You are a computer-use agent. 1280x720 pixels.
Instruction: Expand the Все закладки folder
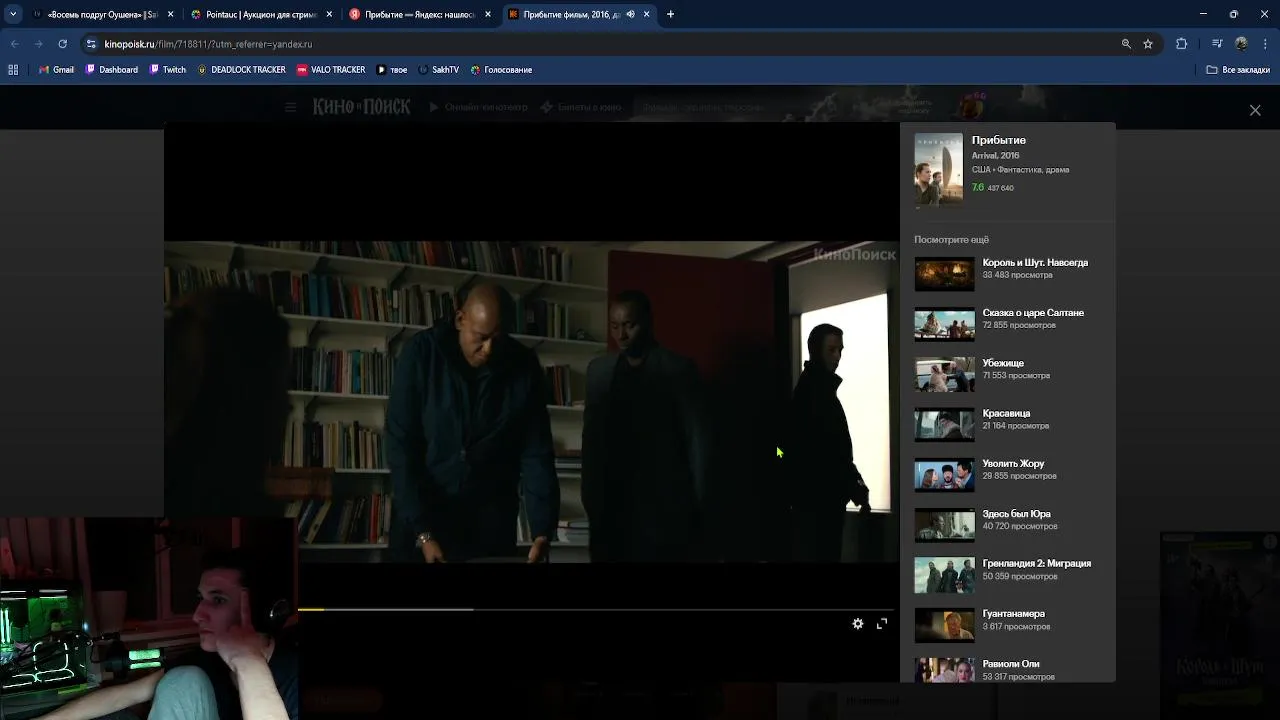[x=1238, y=70]
